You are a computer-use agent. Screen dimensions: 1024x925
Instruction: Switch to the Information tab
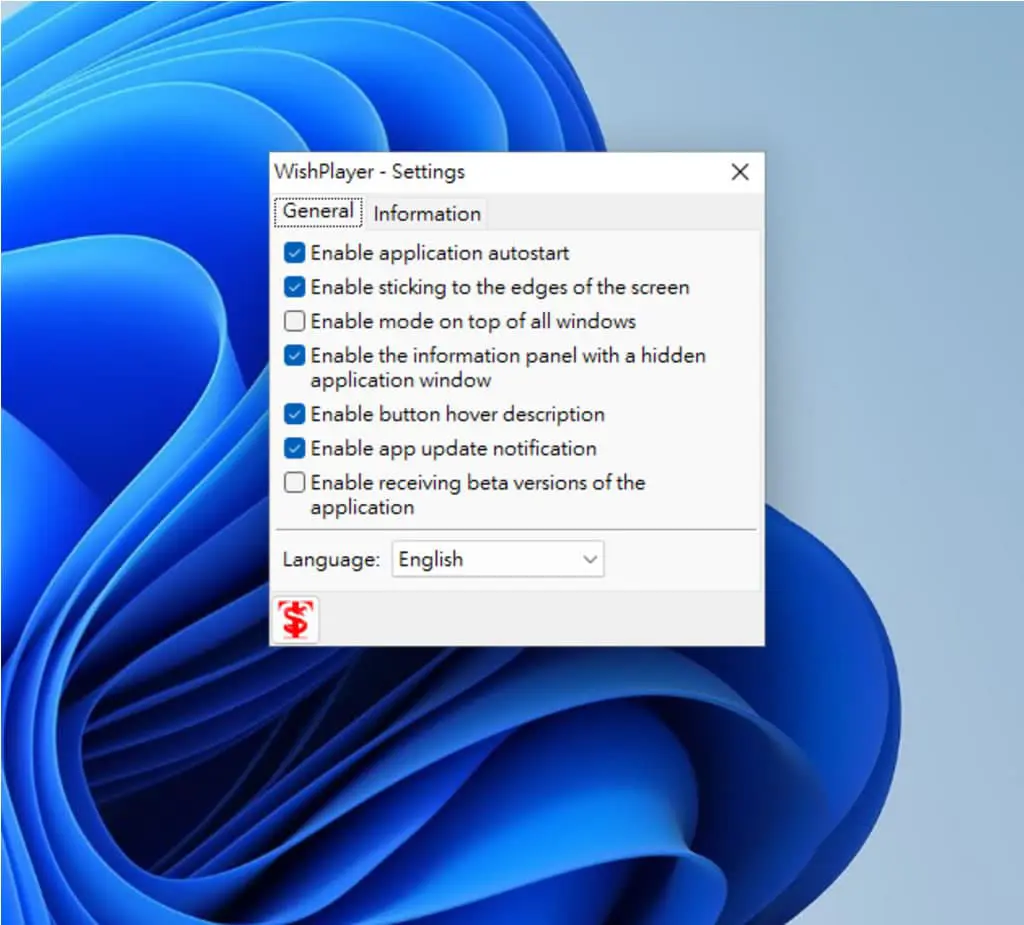tap(427, 214)
